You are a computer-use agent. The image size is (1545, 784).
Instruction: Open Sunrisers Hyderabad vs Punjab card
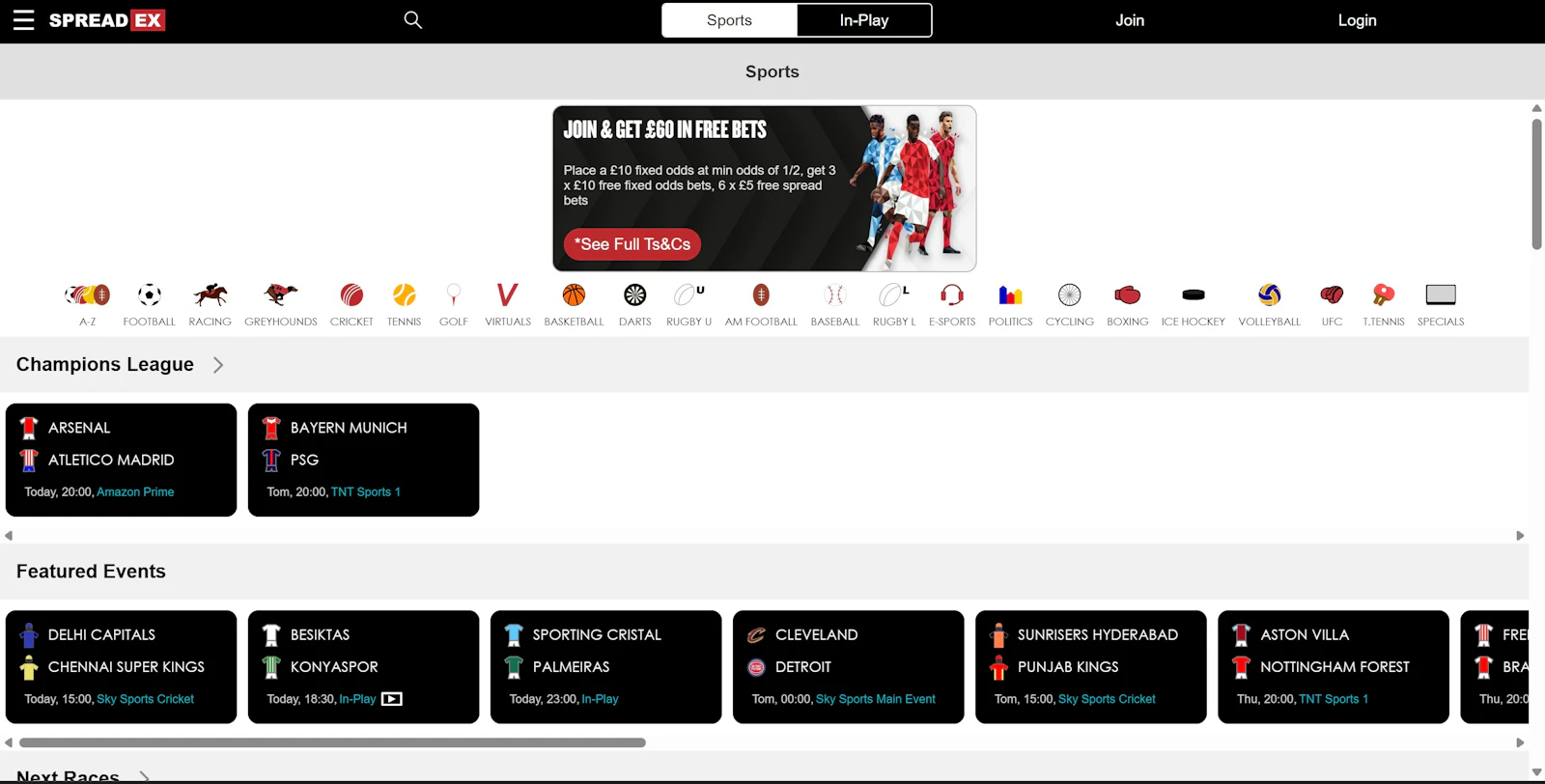[1090, 666]
